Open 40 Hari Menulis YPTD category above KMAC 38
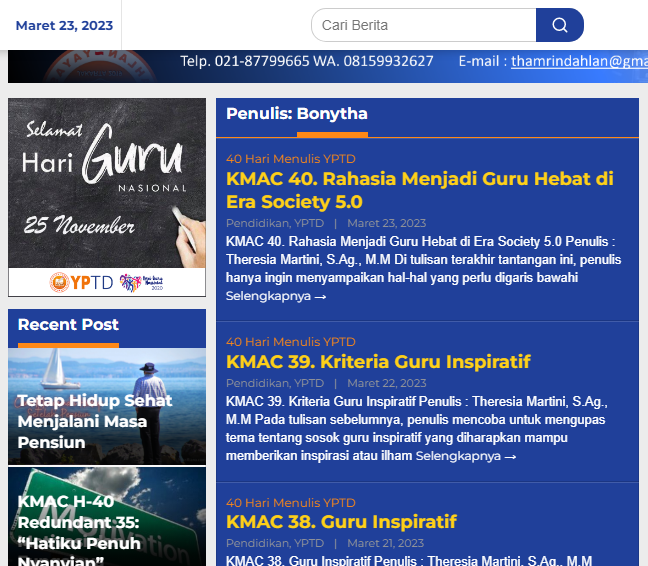 pos(290,503)
